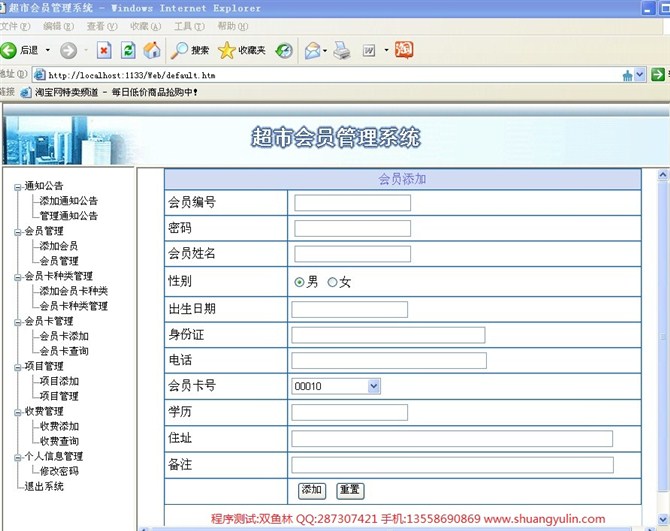Screen dimensions: 670x531
Task: Collapse the 项目管理 parent tree node
Action: point(18,367)
